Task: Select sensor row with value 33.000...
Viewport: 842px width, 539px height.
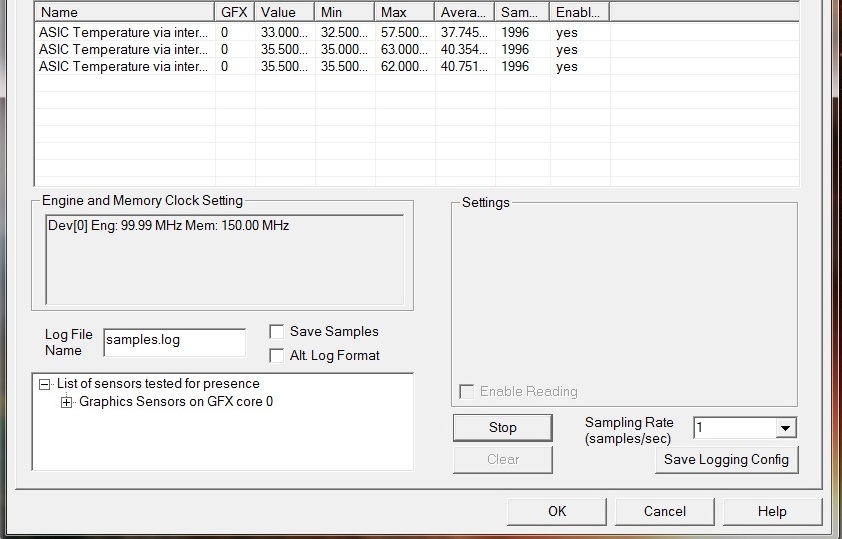Action: 417,32
